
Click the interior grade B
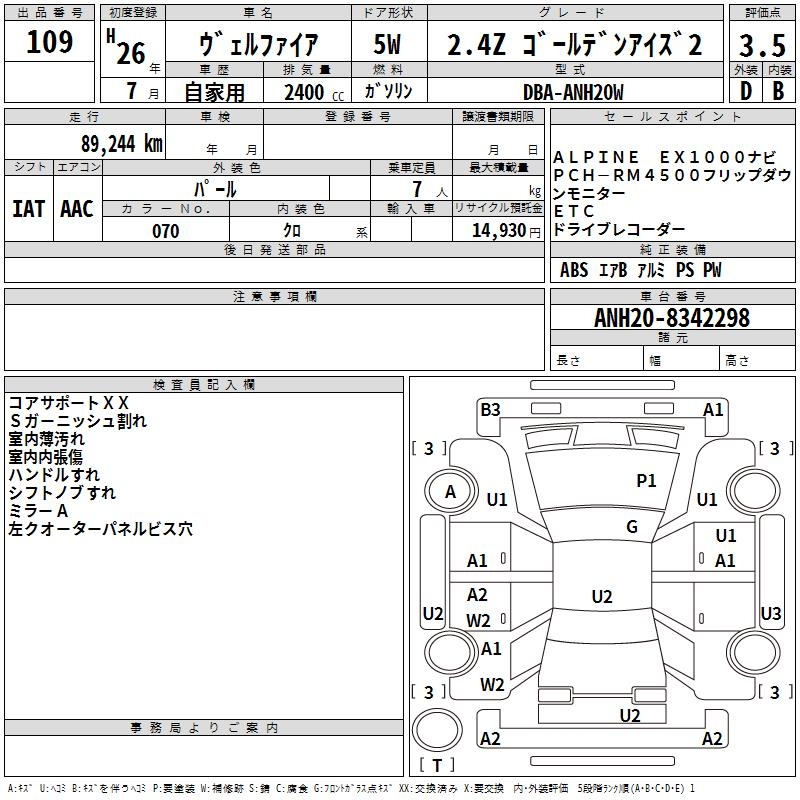779,91
